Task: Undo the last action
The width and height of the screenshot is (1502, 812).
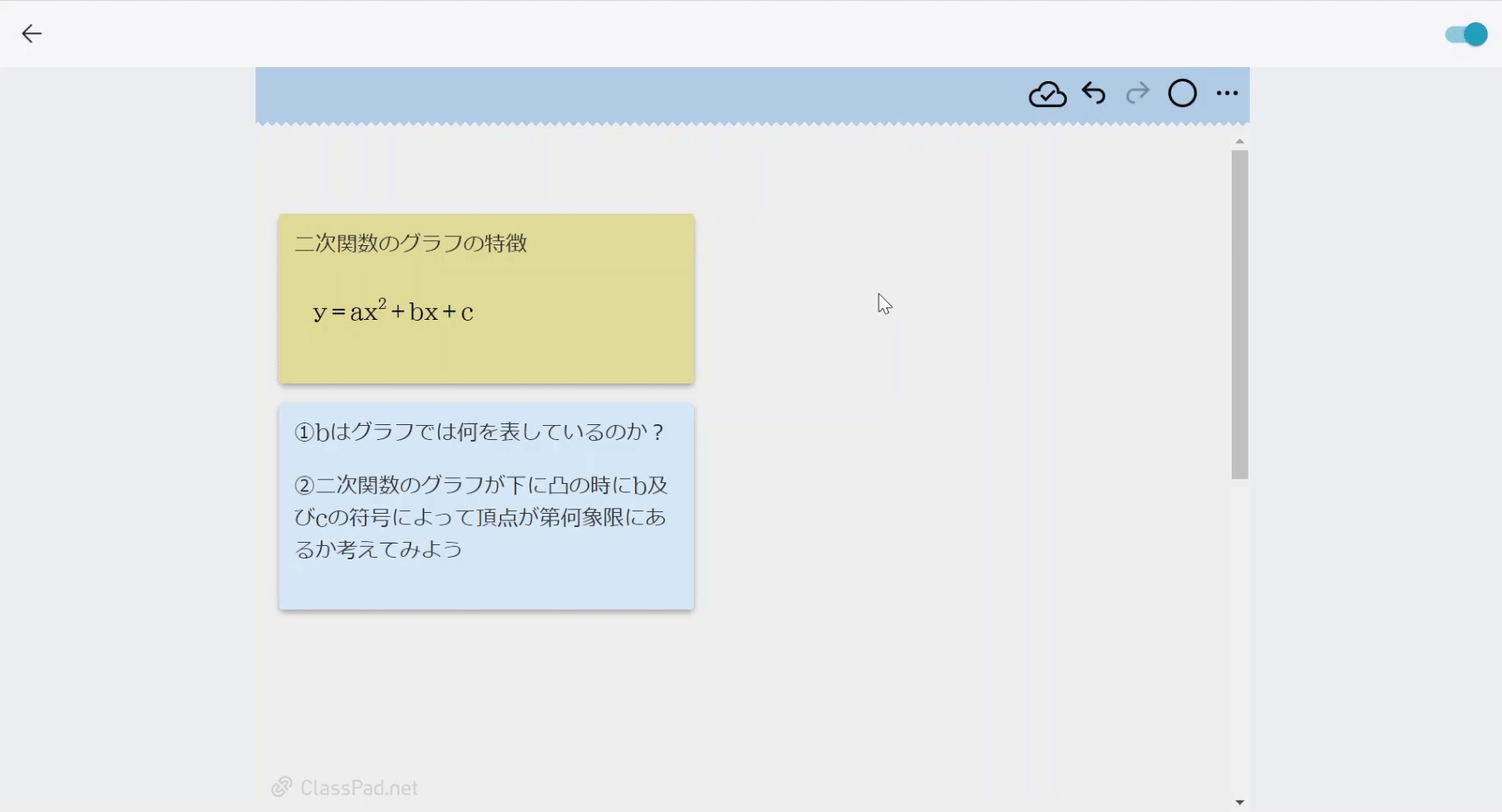Action: coord(1093,94)
